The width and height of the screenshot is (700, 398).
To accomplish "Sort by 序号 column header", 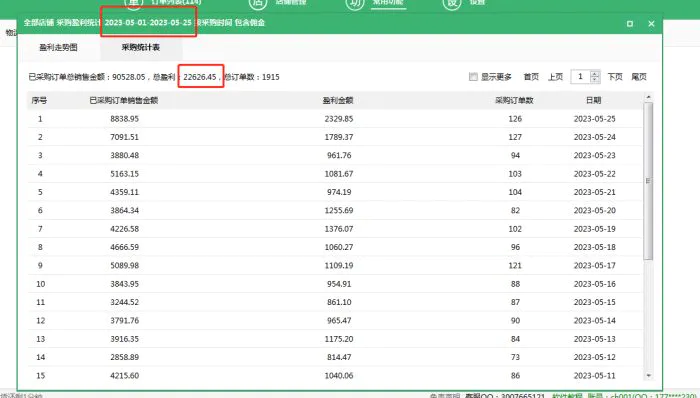I will click(39, 100).
